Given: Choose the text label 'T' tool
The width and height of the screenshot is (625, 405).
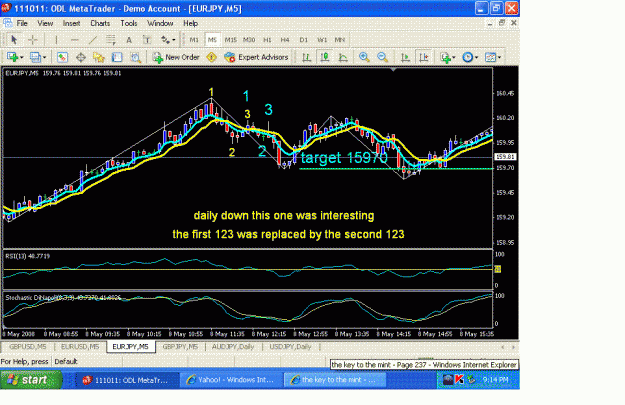Looking at the screenshot, I should 147,39.
